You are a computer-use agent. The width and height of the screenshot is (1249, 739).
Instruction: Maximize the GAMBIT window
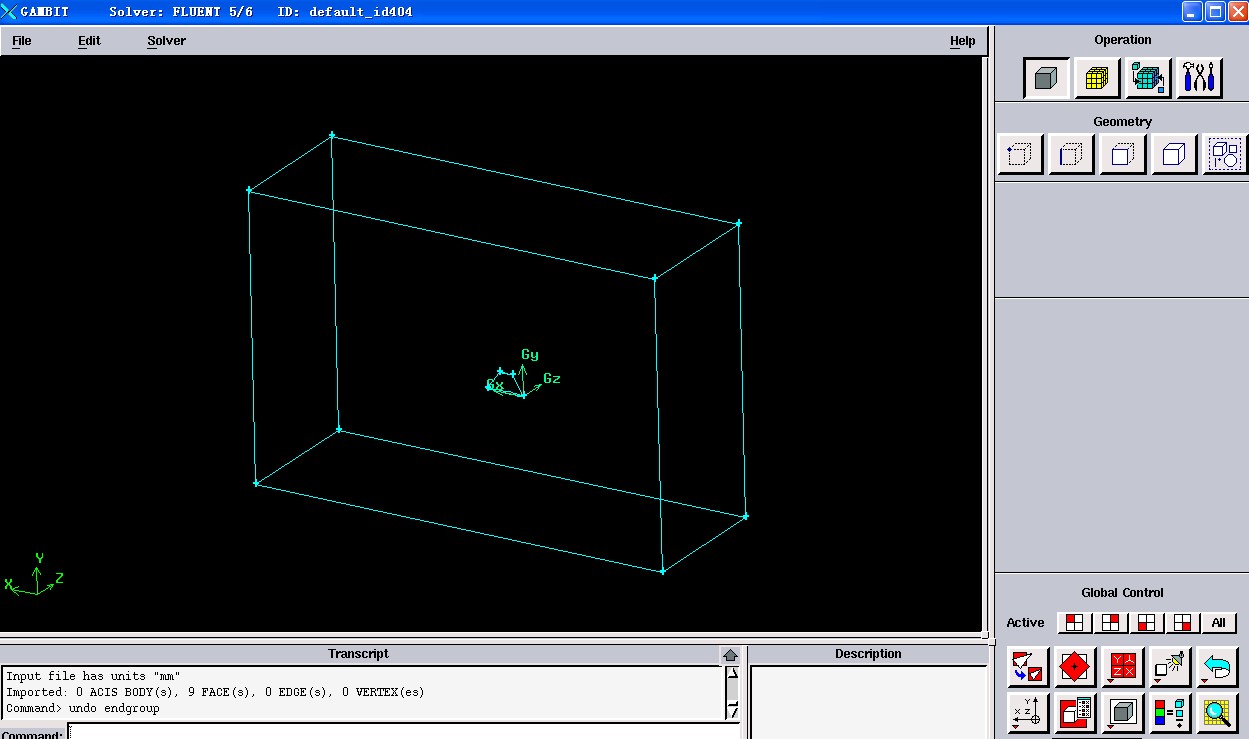click(x=1215, y=12)
